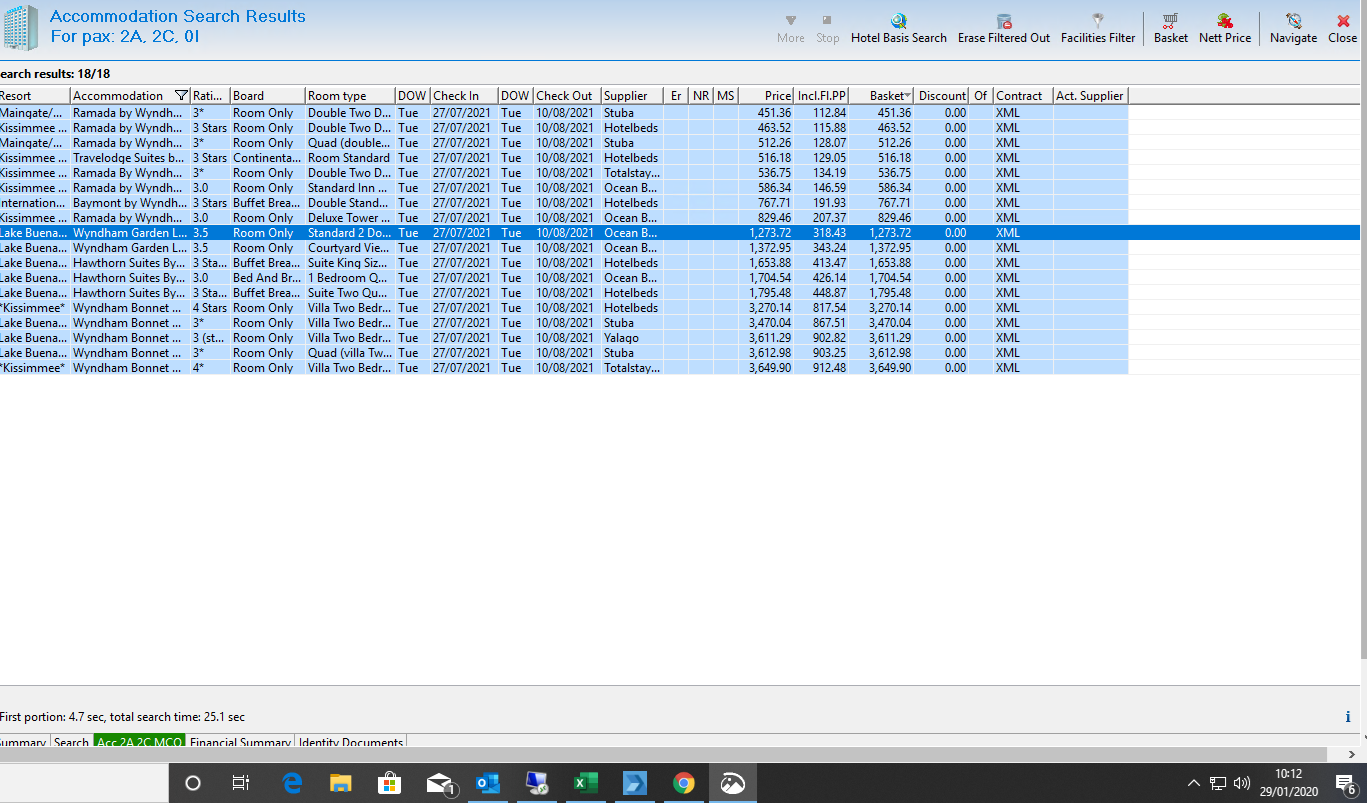
Task: Click the 'Standard Inn ...' room type cell
Action: pyautogui.click(x=350, y=188)
